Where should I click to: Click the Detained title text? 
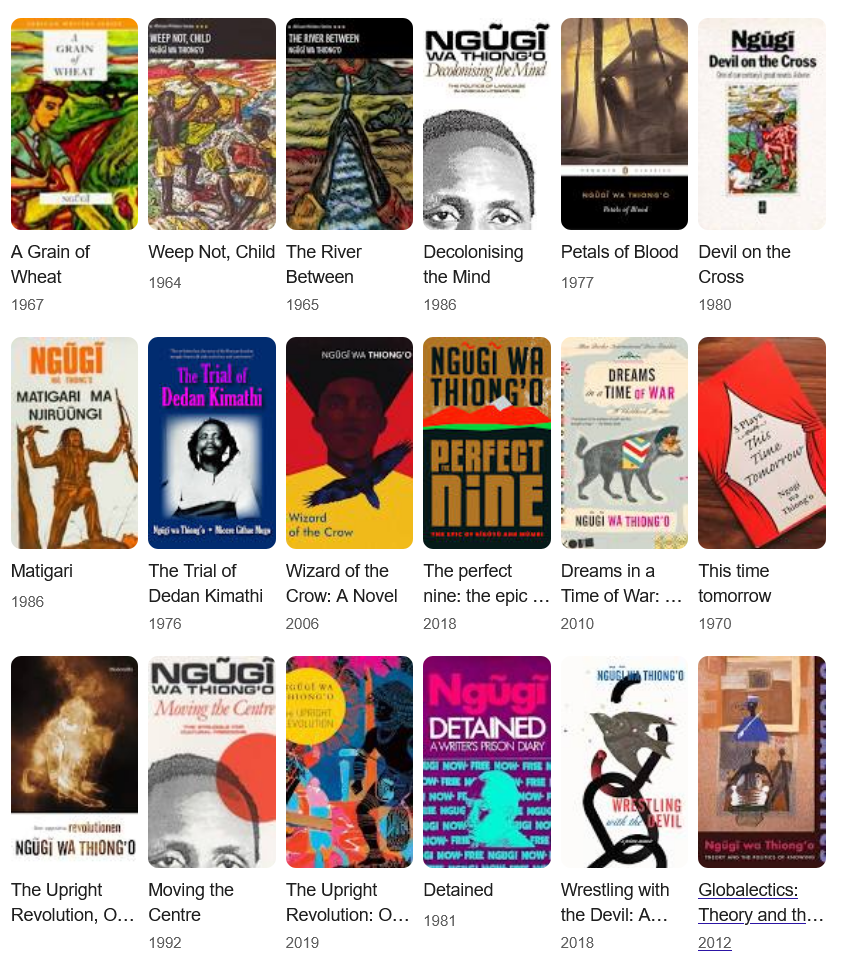(x=458, y=890)
